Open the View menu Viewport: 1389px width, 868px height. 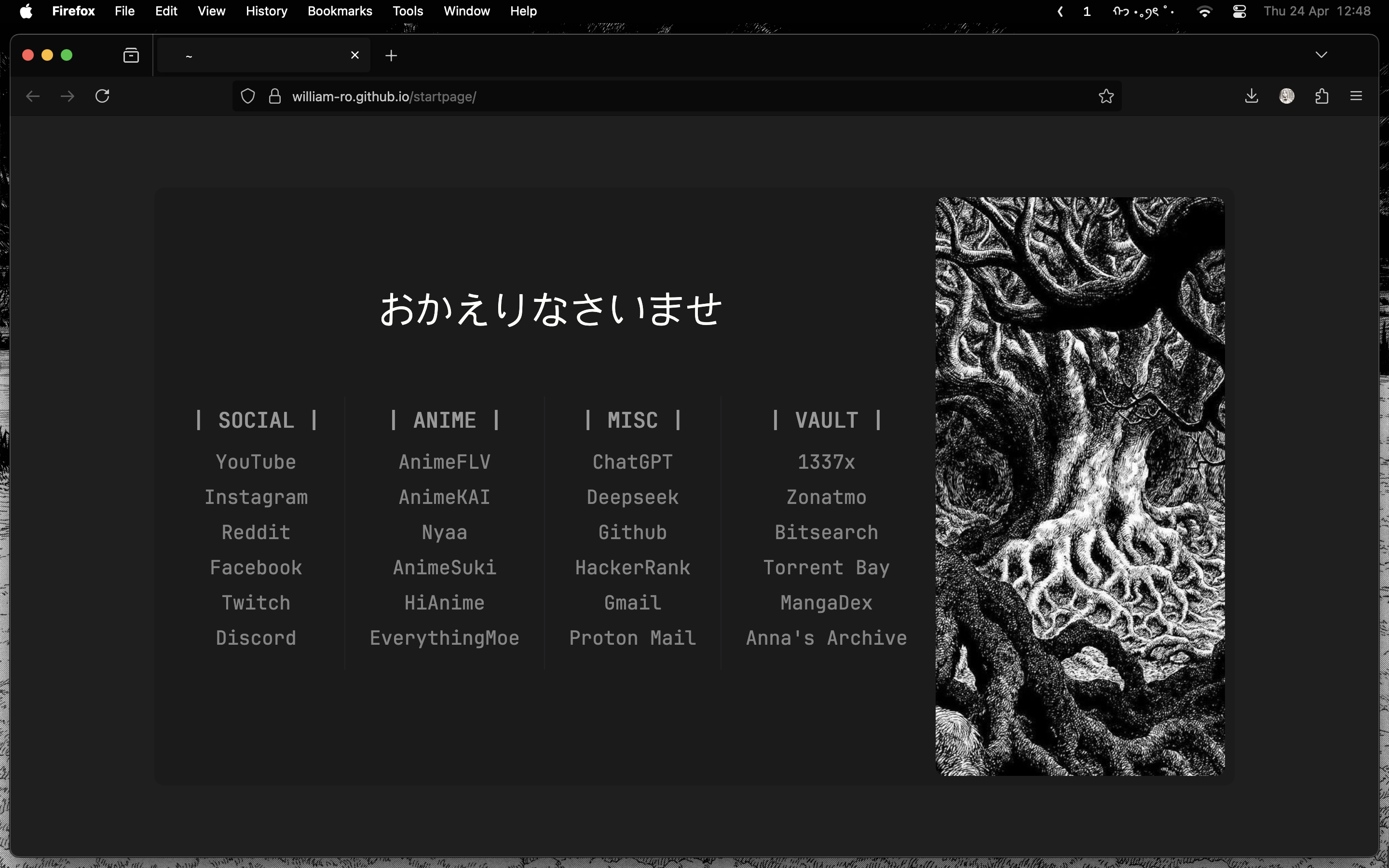coord(211,11)
